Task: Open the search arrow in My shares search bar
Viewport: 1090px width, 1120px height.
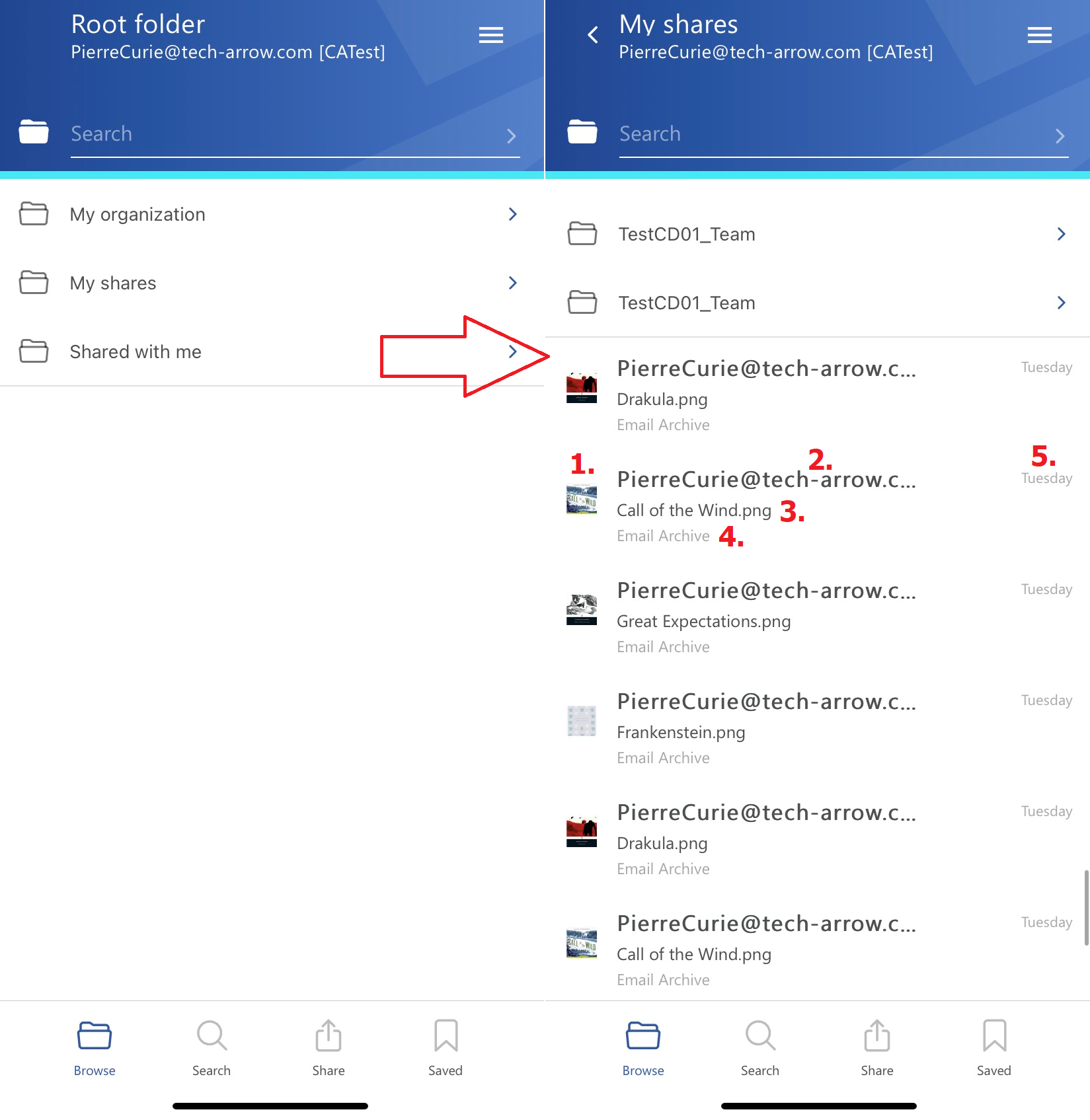Action: click(x=1060, y=136)
